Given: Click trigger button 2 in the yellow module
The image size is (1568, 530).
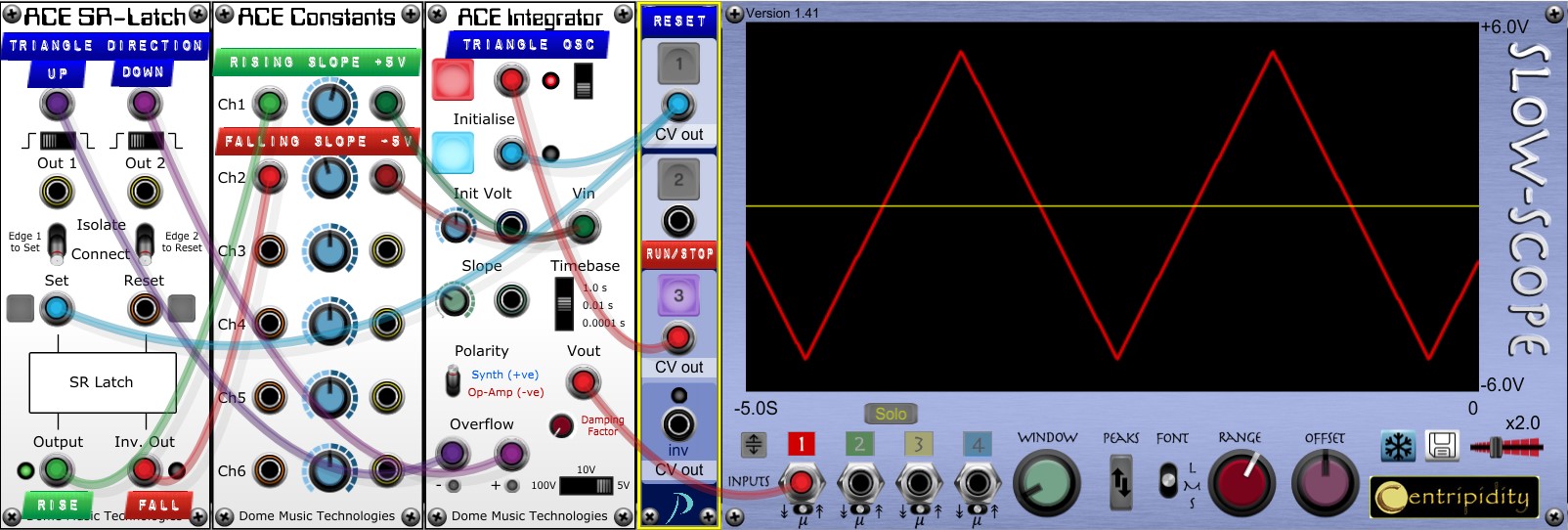Looking at the screenshot, I should click(x=678, y=180).
